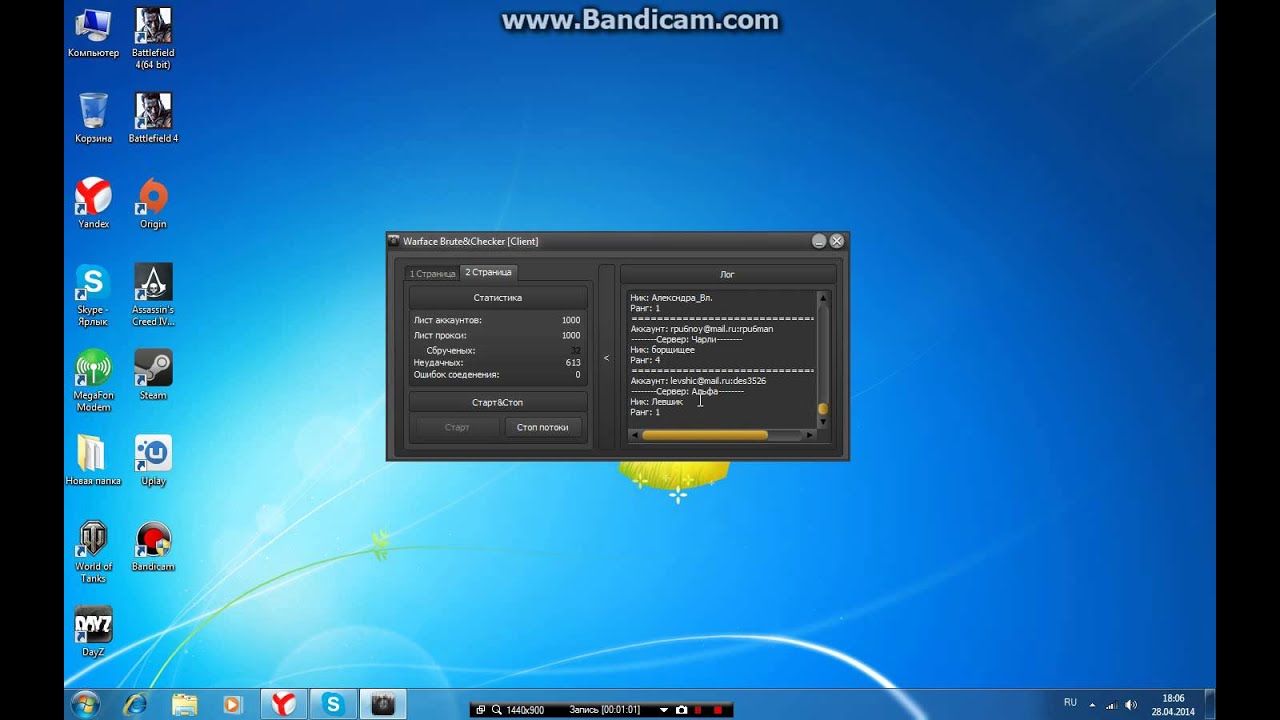Viewport: 1280px width, 720px height.
Task: Select the 2 Страница tab
Action: tap(489, 272)
